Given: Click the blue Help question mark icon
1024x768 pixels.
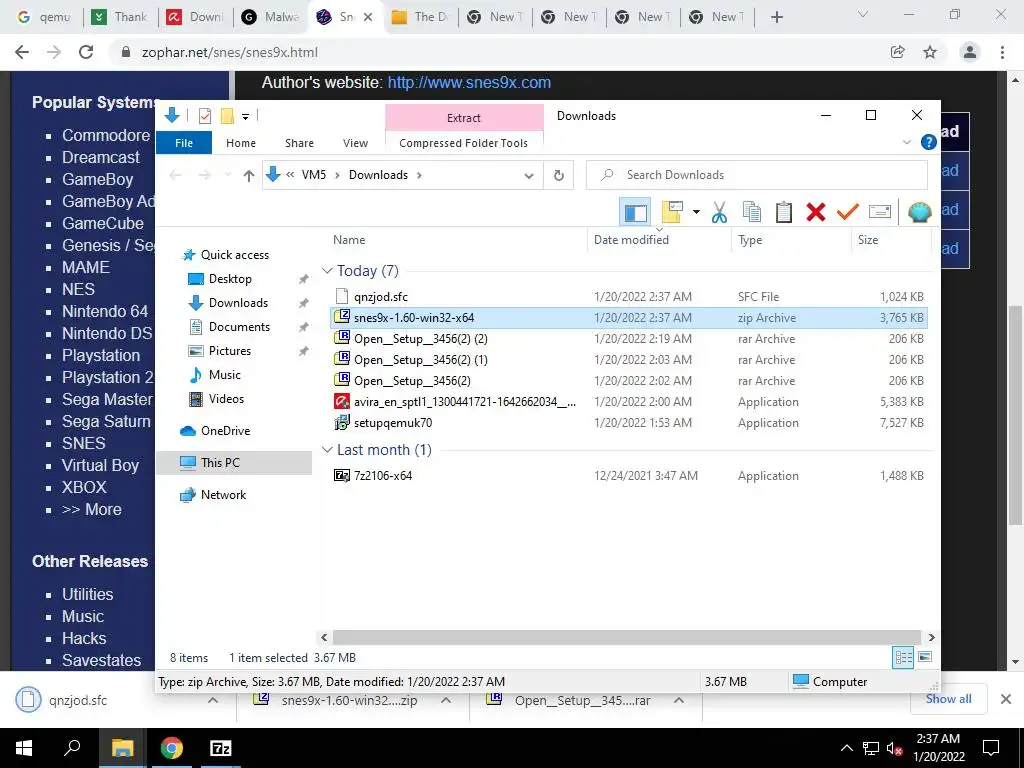Looking at the screenshot, I should tap(928, 142).
